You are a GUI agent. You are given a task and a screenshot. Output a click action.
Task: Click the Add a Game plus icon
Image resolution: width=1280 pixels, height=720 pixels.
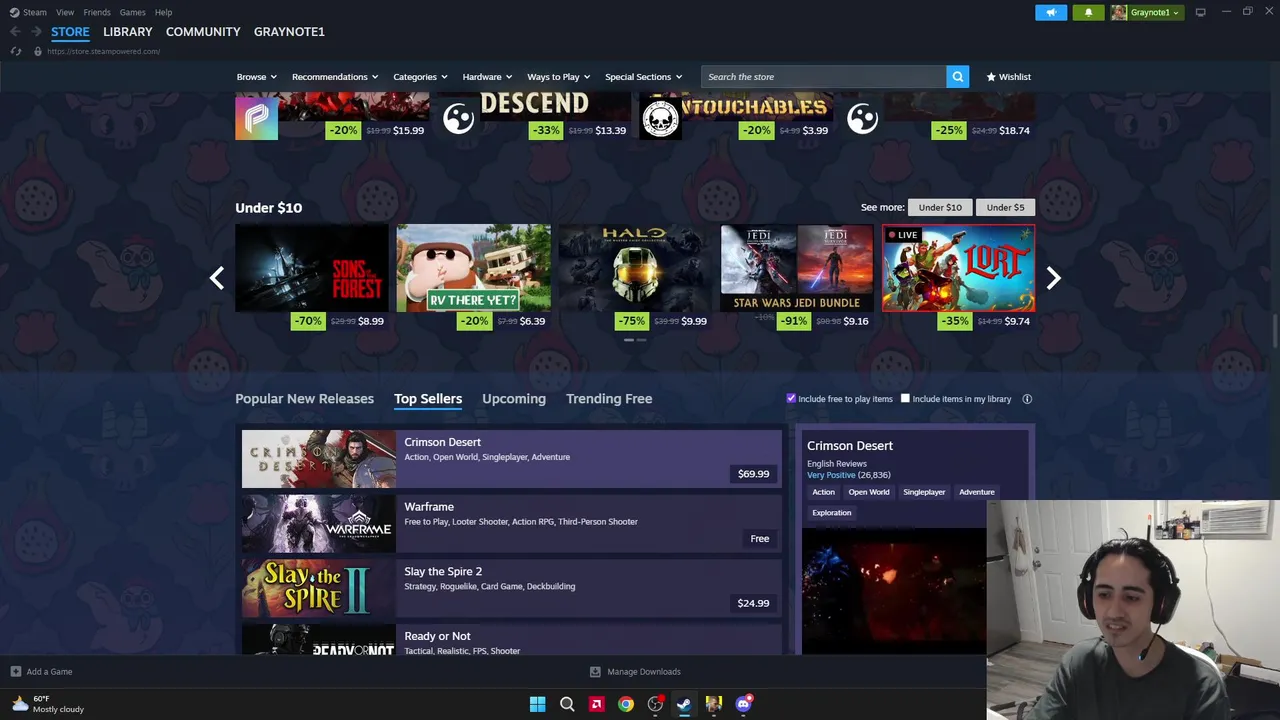pos(16,672)
